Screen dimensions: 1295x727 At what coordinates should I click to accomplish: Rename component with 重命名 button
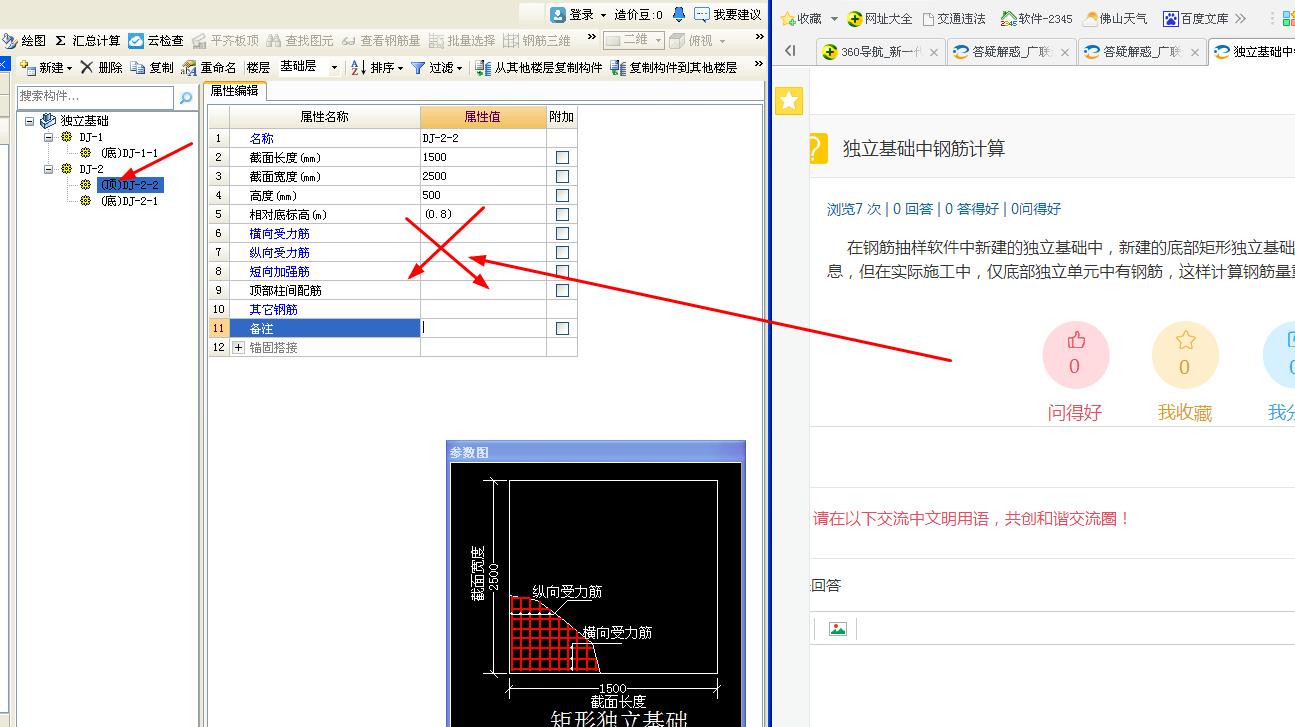click(209, 67)
